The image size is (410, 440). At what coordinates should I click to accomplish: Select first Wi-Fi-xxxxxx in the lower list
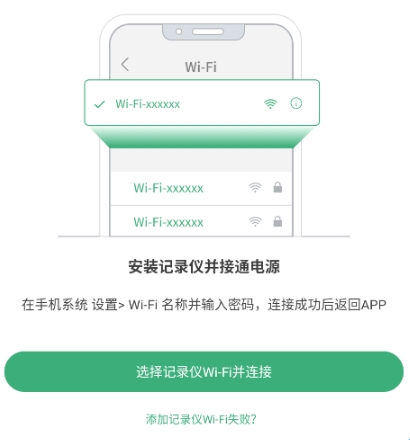(201, 188)
